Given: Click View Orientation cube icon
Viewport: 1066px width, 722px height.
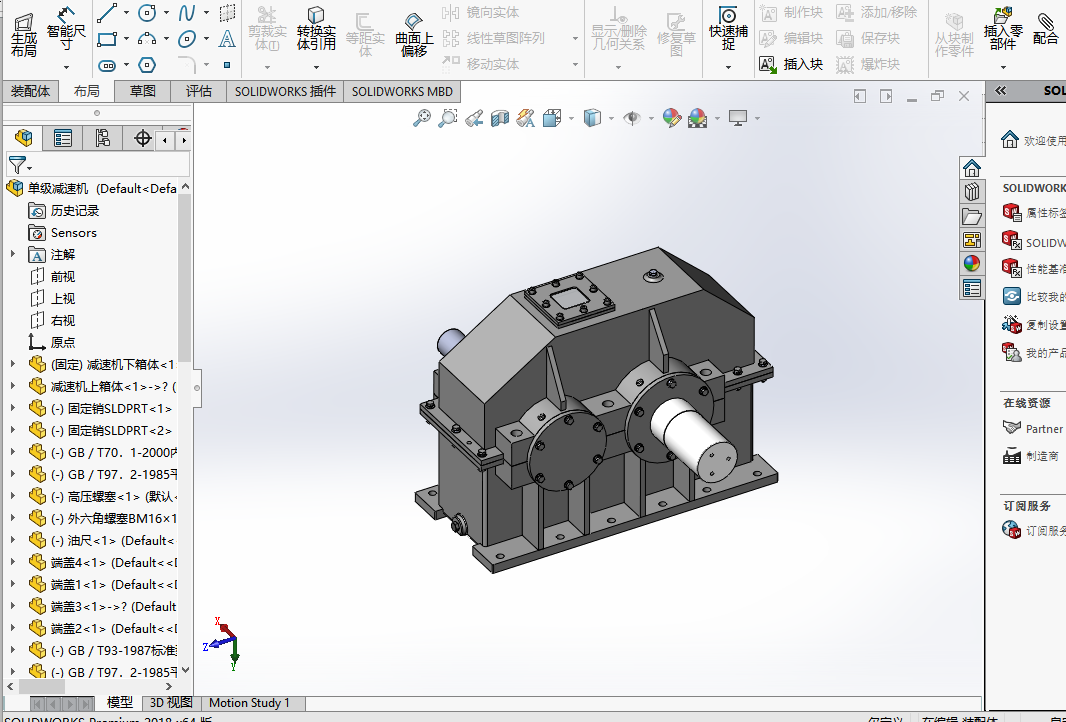Looking at the screenshot, I should pyautogui.click(x=552, y=118).
